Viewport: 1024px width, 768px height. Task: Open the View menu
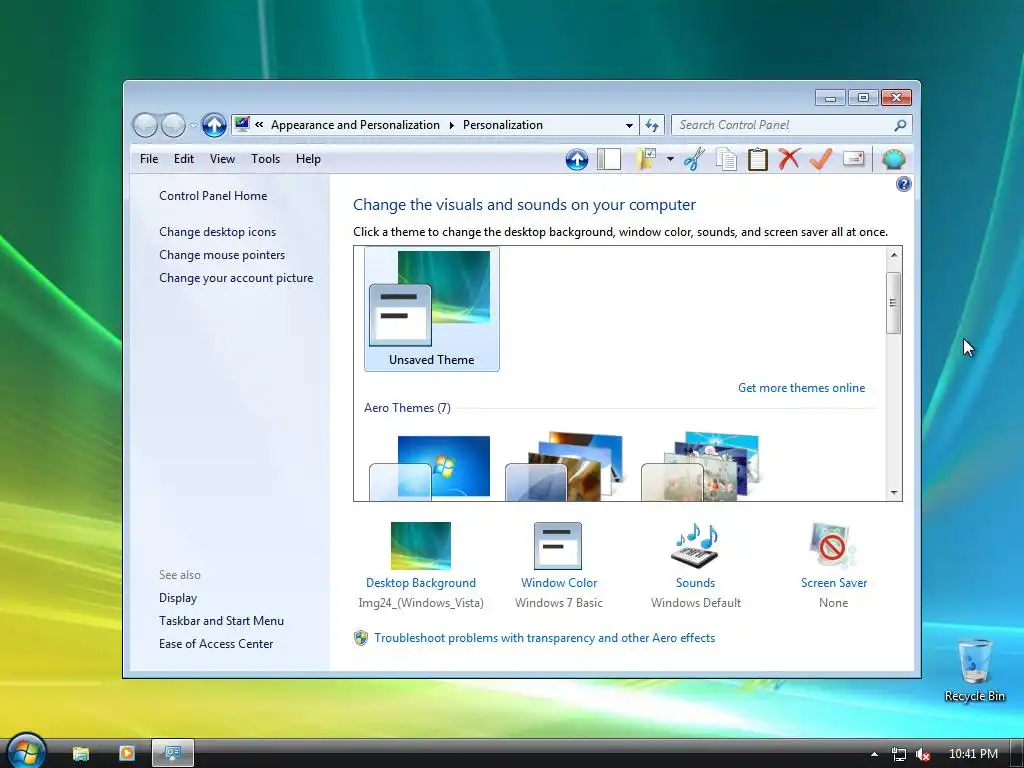tap(222, 159)
